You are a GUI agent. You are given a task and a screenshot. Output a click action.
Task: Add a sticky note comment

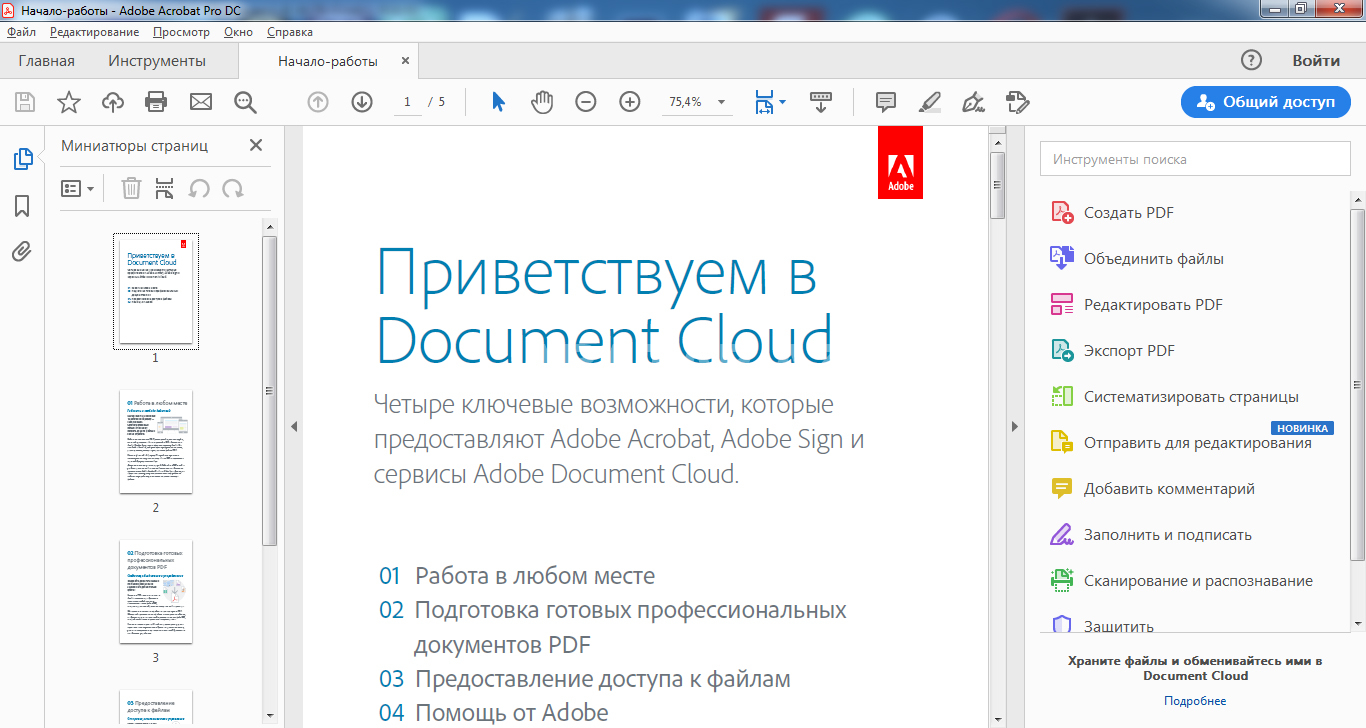885,102
